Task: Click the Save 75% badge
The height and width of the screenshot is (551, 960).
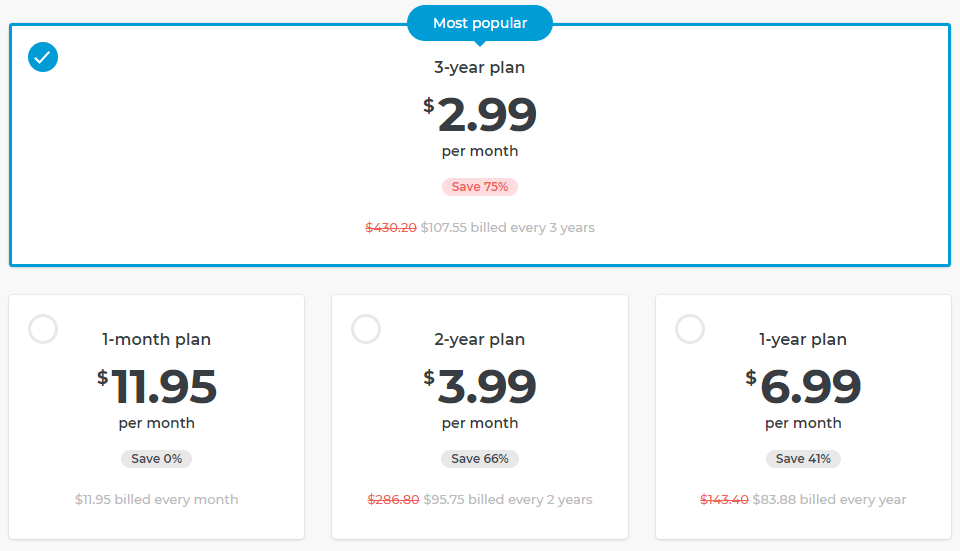Action: (480, 187)
